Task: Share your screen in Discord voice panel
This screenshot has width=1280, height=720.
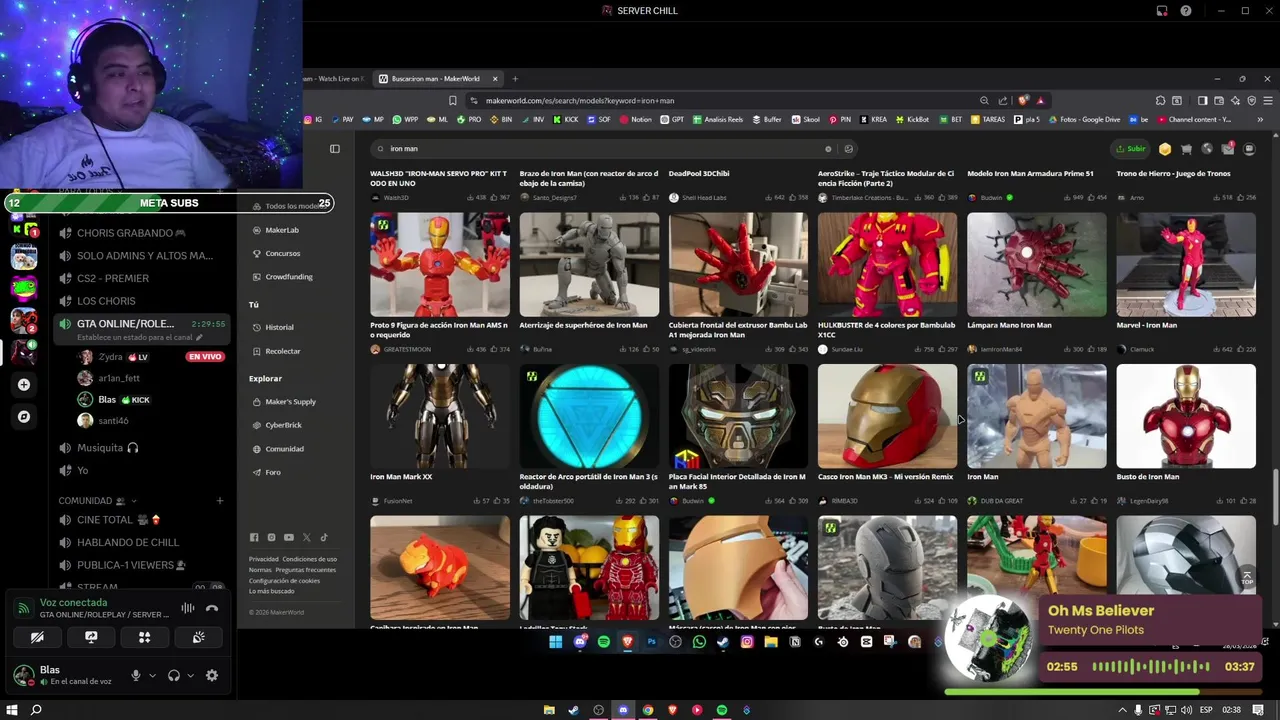Action: pos(91,637)
